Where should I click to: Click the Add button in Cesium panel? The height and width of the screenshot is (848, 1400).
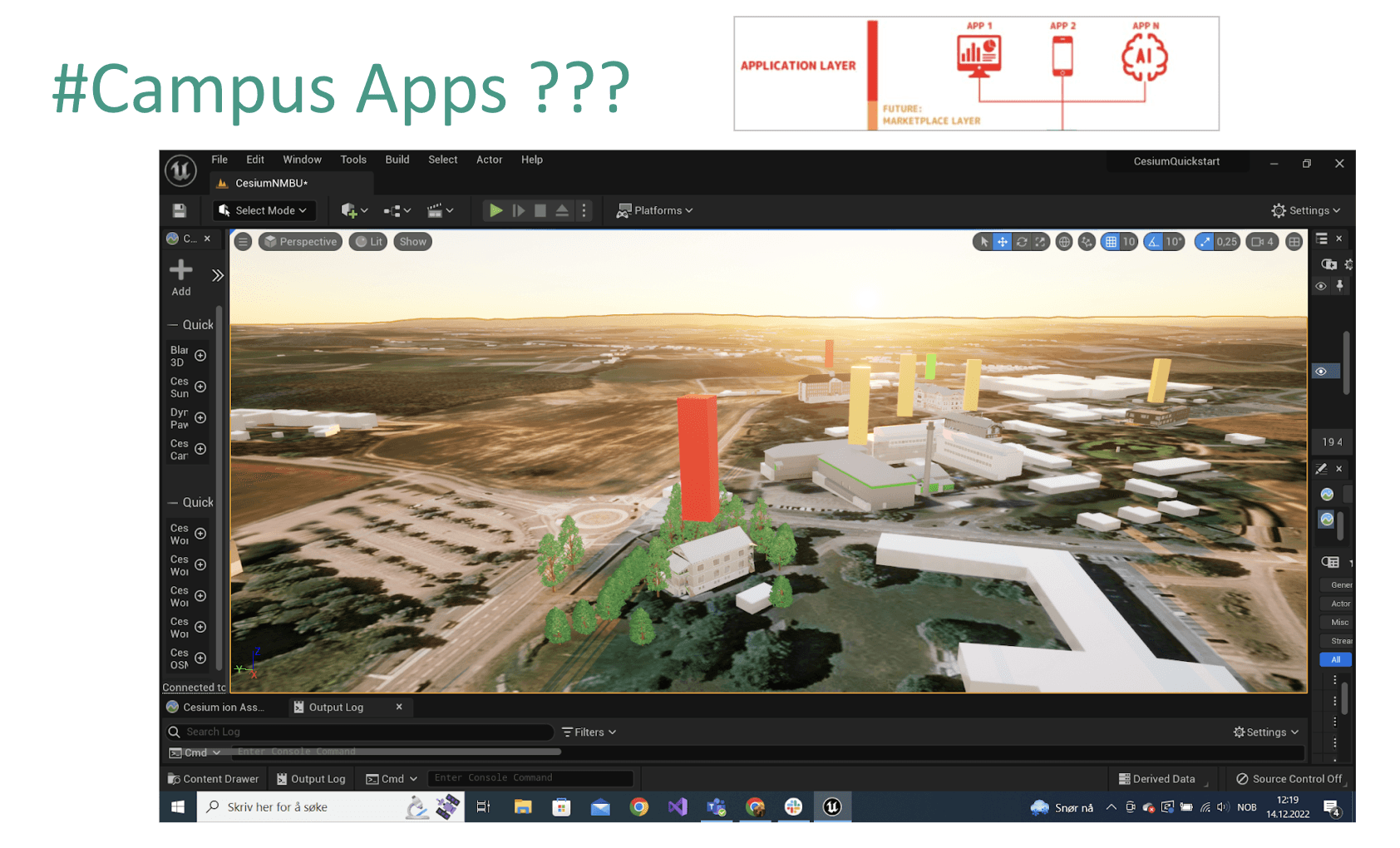tap(181, 278)
